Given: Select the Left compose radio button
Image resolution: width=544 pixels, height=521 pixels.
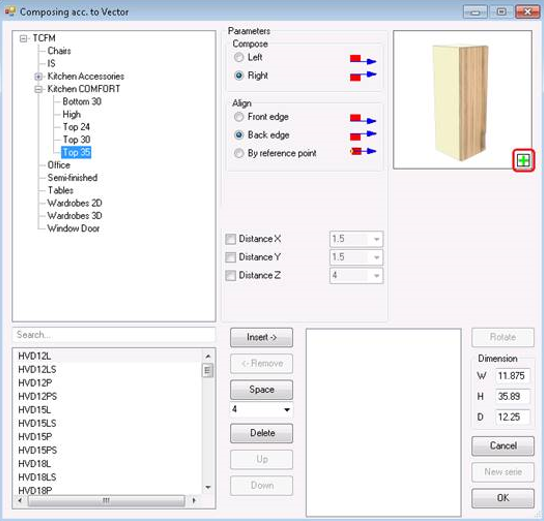Looking at the screenshot, I should 239,57.
